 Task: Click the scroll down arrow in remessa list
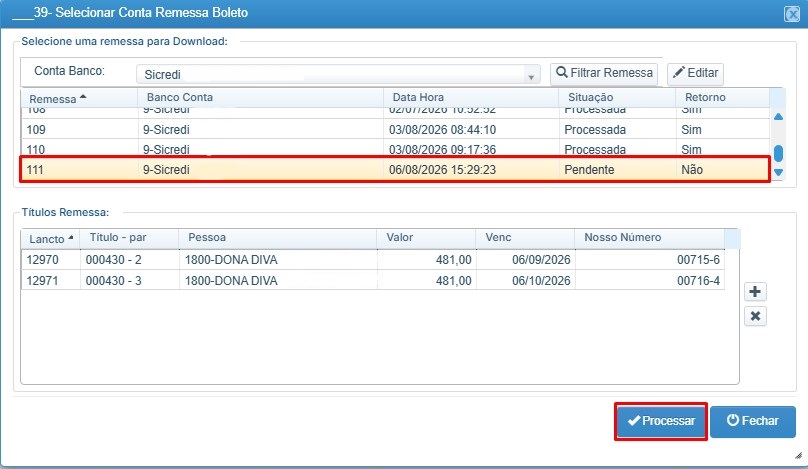[x=778, y=173]
